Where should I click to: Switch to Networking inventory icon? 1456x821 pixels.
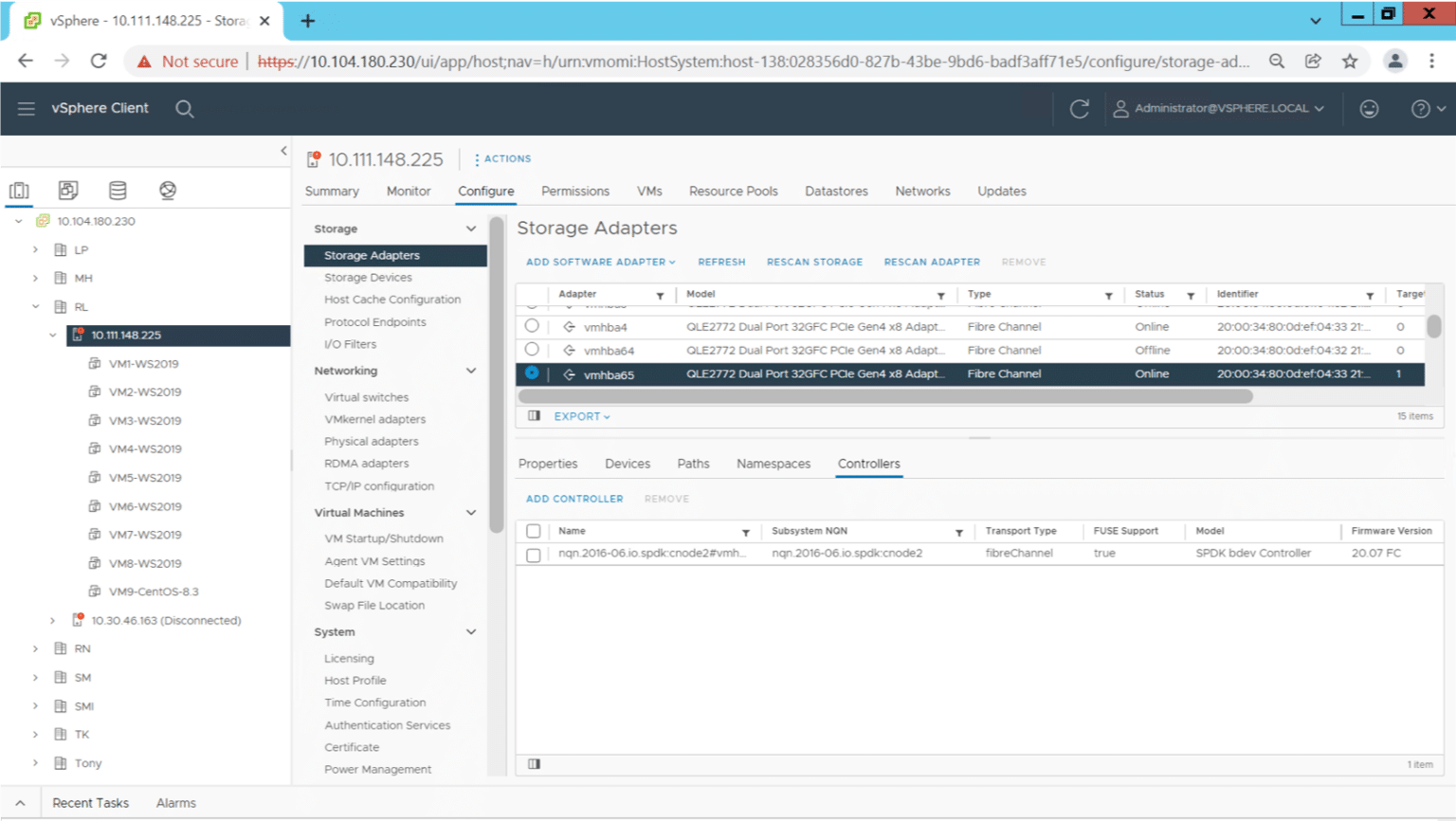[168, 191]
